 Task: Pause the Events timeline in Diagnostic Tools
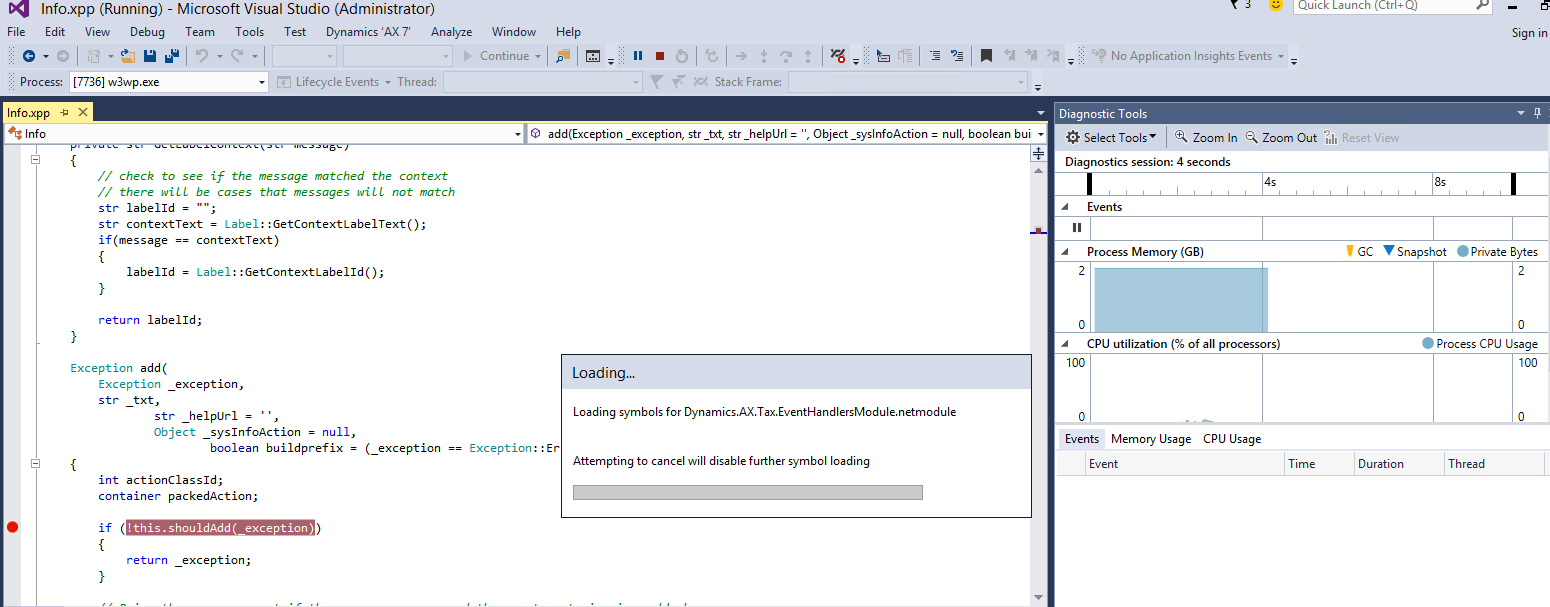click(1077, 228)
